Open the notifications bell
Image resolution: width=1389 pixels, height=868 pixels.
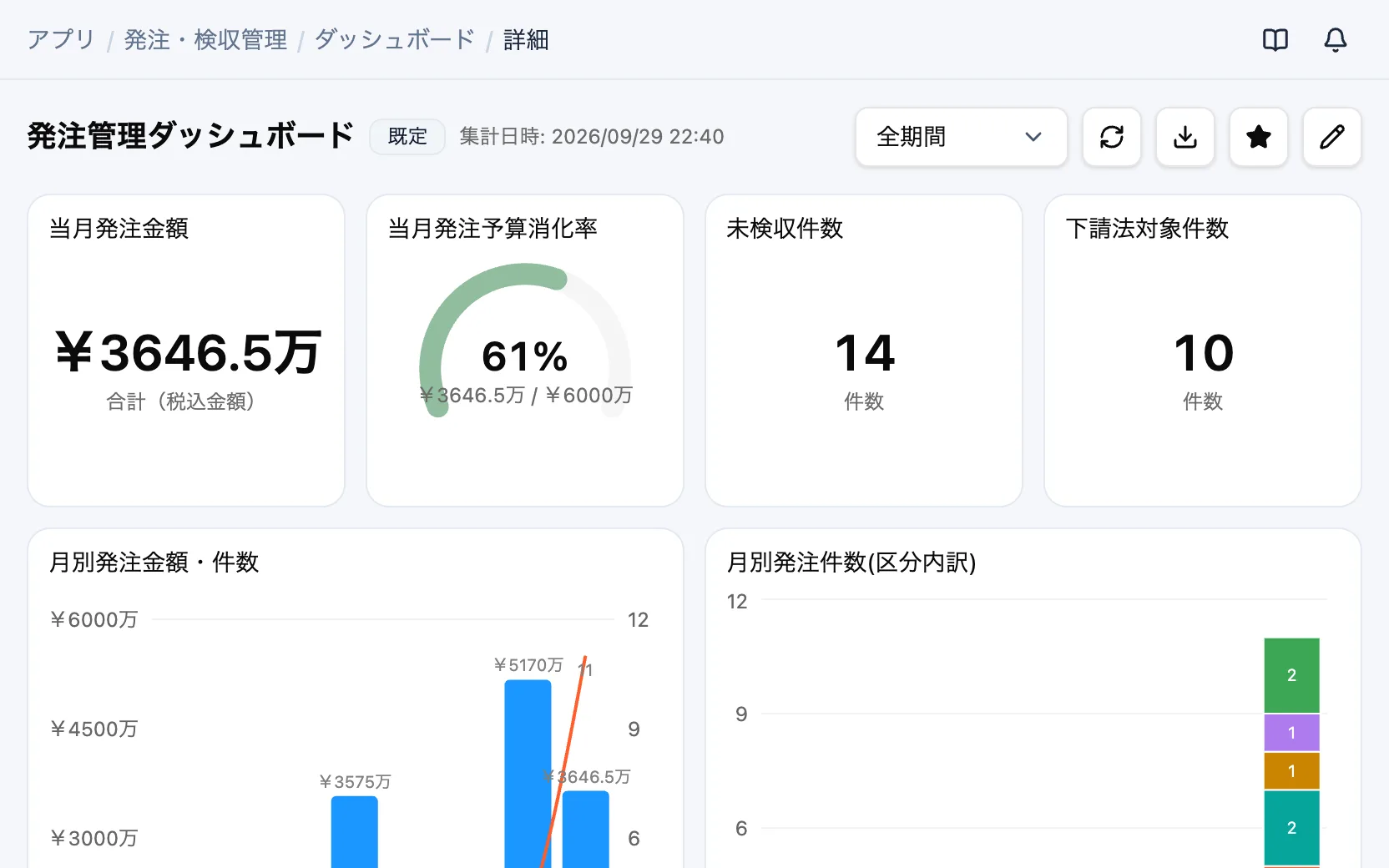pos(1336,40)
